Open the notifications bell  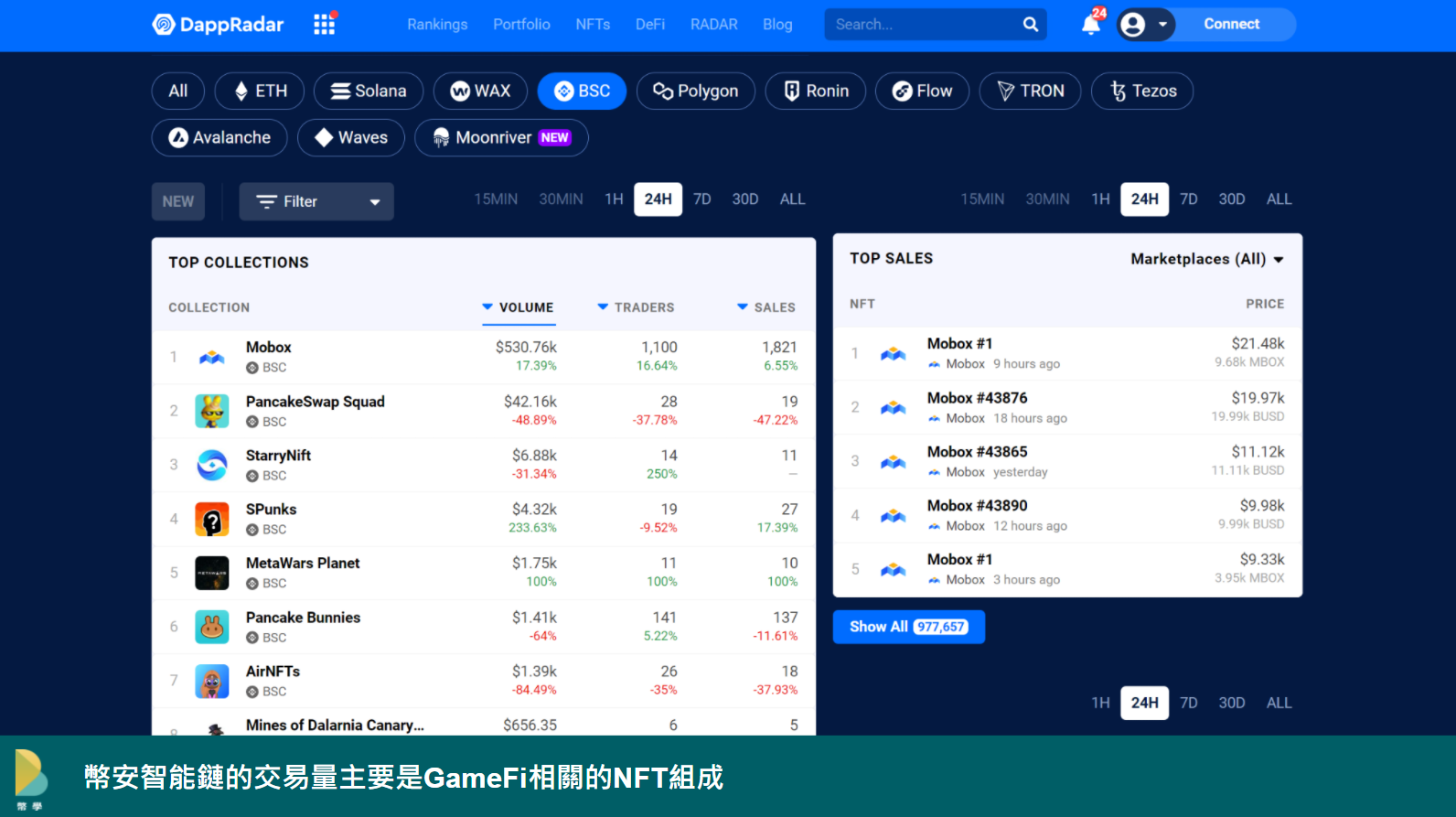tap(1091, 24)
